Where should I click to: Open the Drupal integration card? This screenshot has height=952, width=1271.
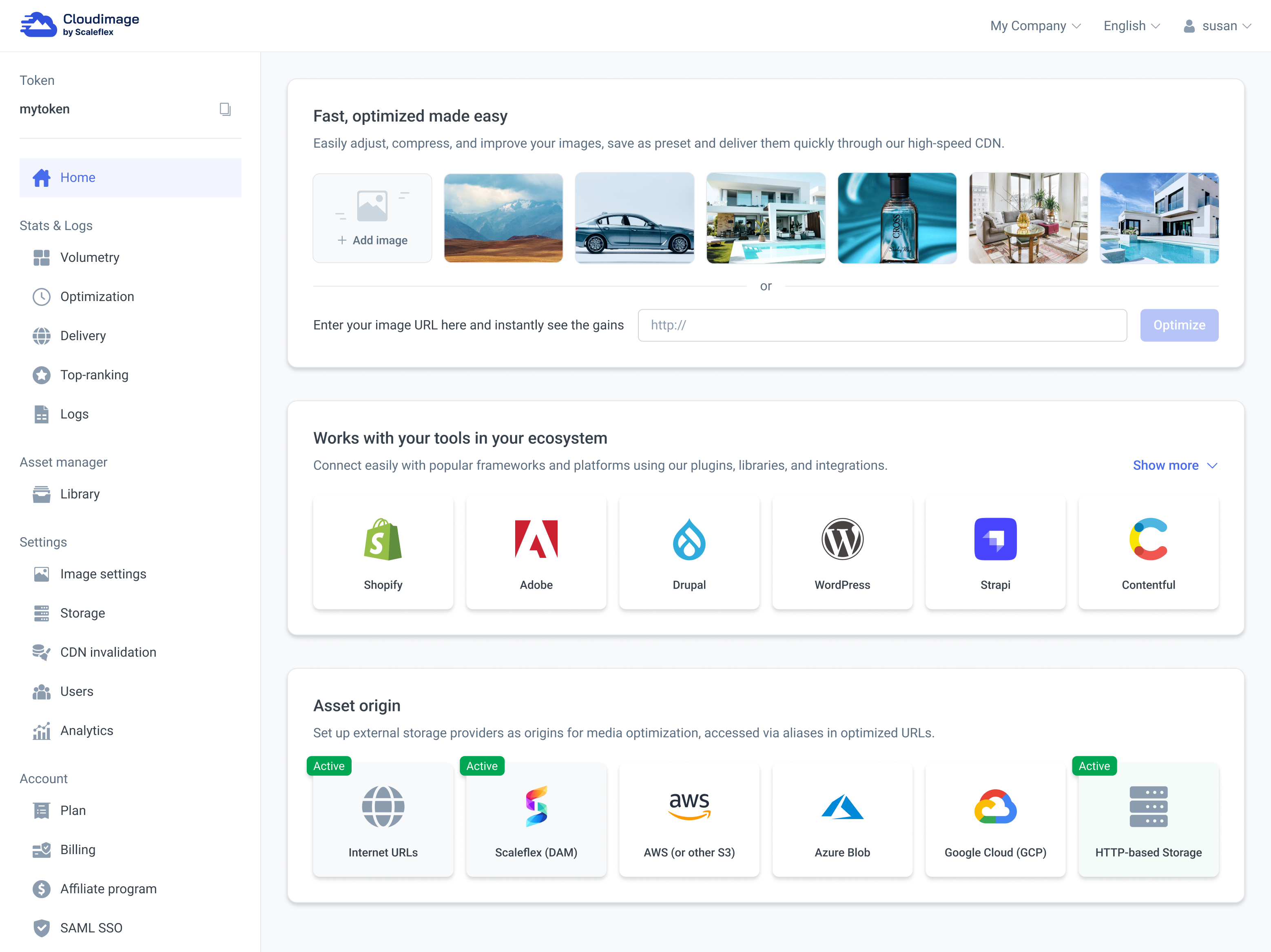[689, 553]
